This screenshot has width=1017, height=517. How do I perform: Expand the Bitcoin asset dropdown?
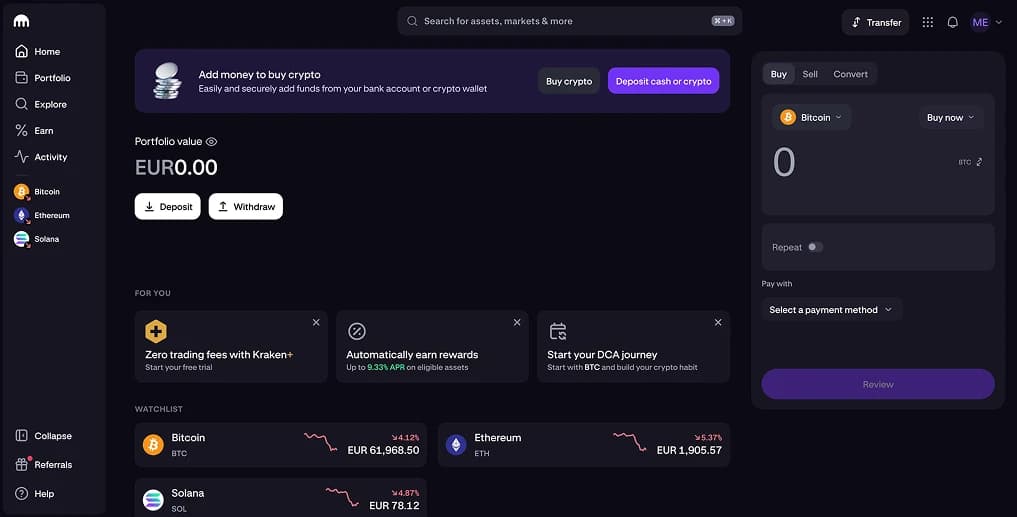click(x=811, y=117)
